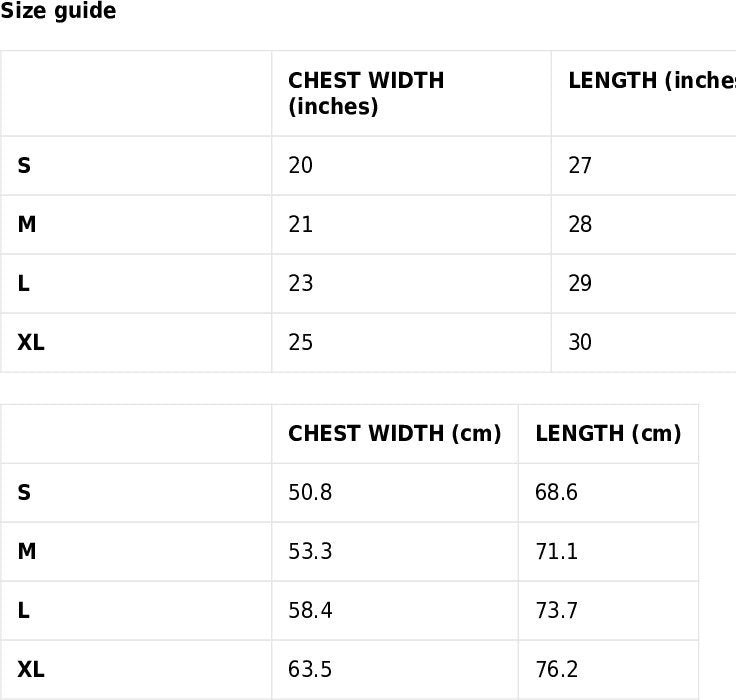Click length value 28 for size M
Viewport: 736px width, 700px height.
pyautogui.click(x=580, y=225)
